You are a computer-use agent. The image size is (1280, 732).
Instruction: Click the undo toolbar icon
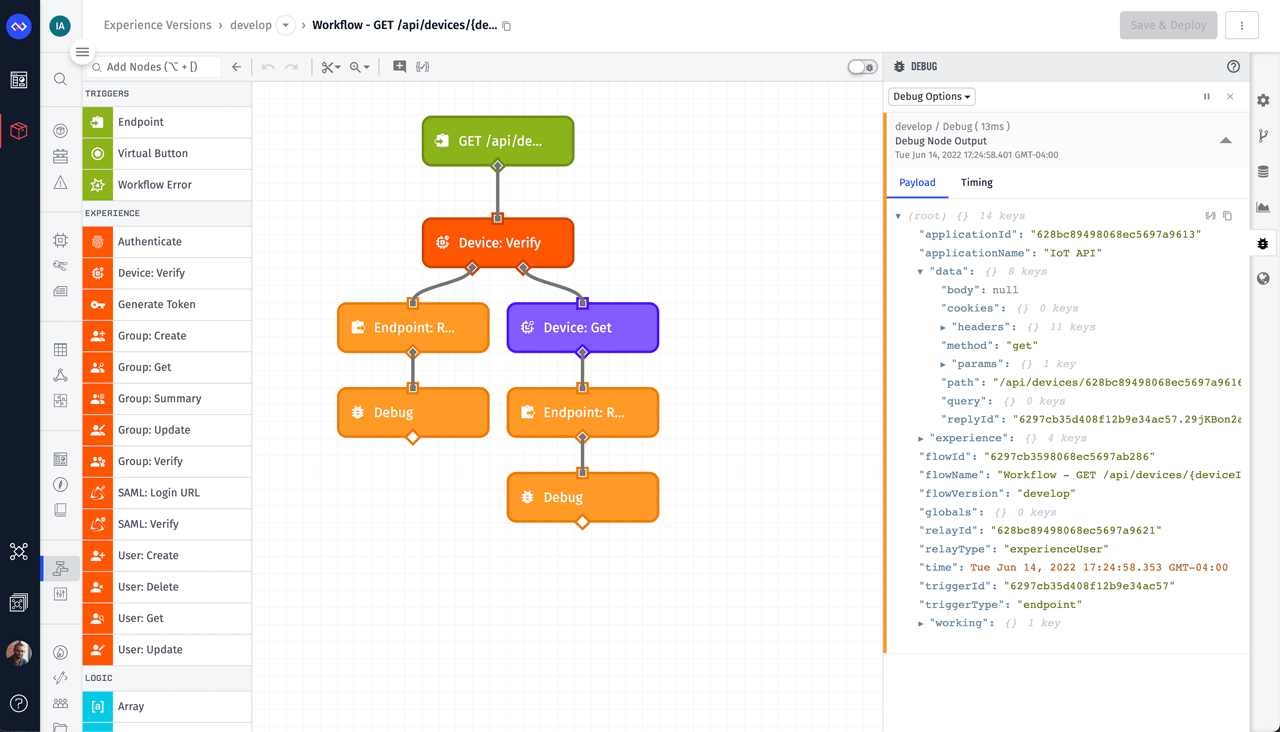click(268, 67)
